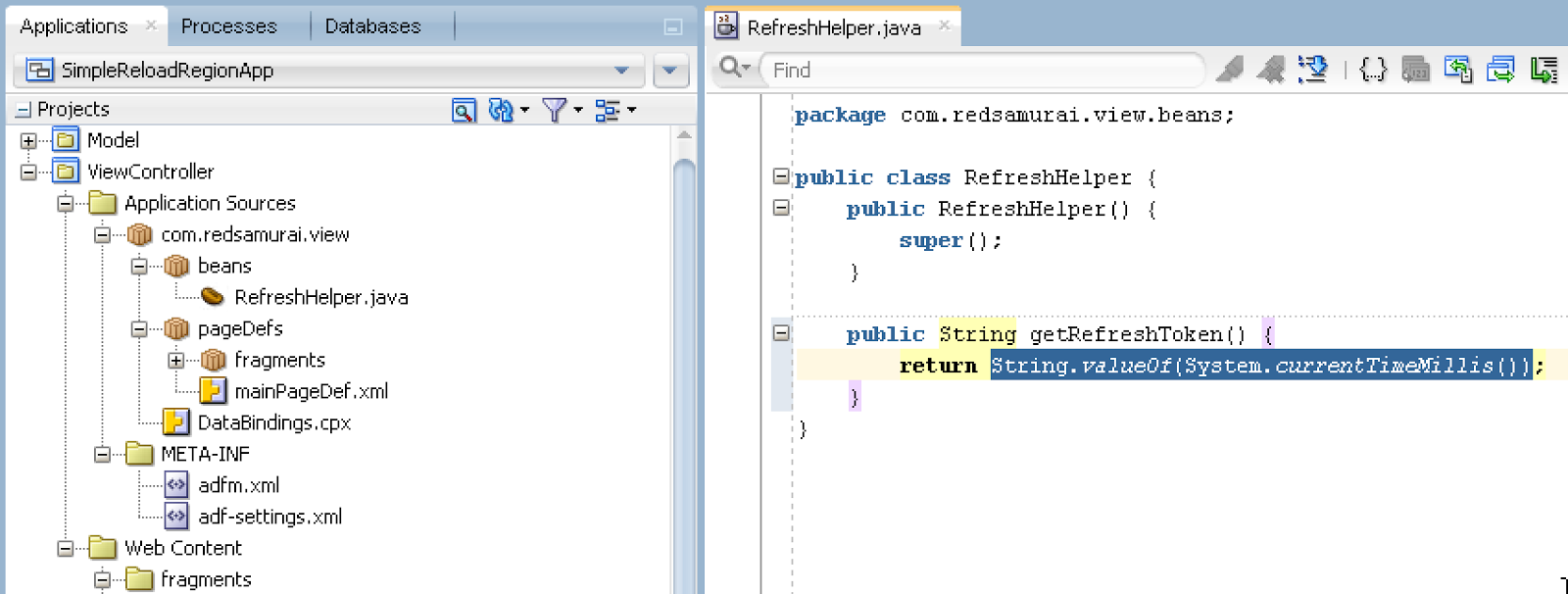This screenshot has height=594, width=1568.
Task: Fold the getRefreshToken method block
Action: (781, 333)
